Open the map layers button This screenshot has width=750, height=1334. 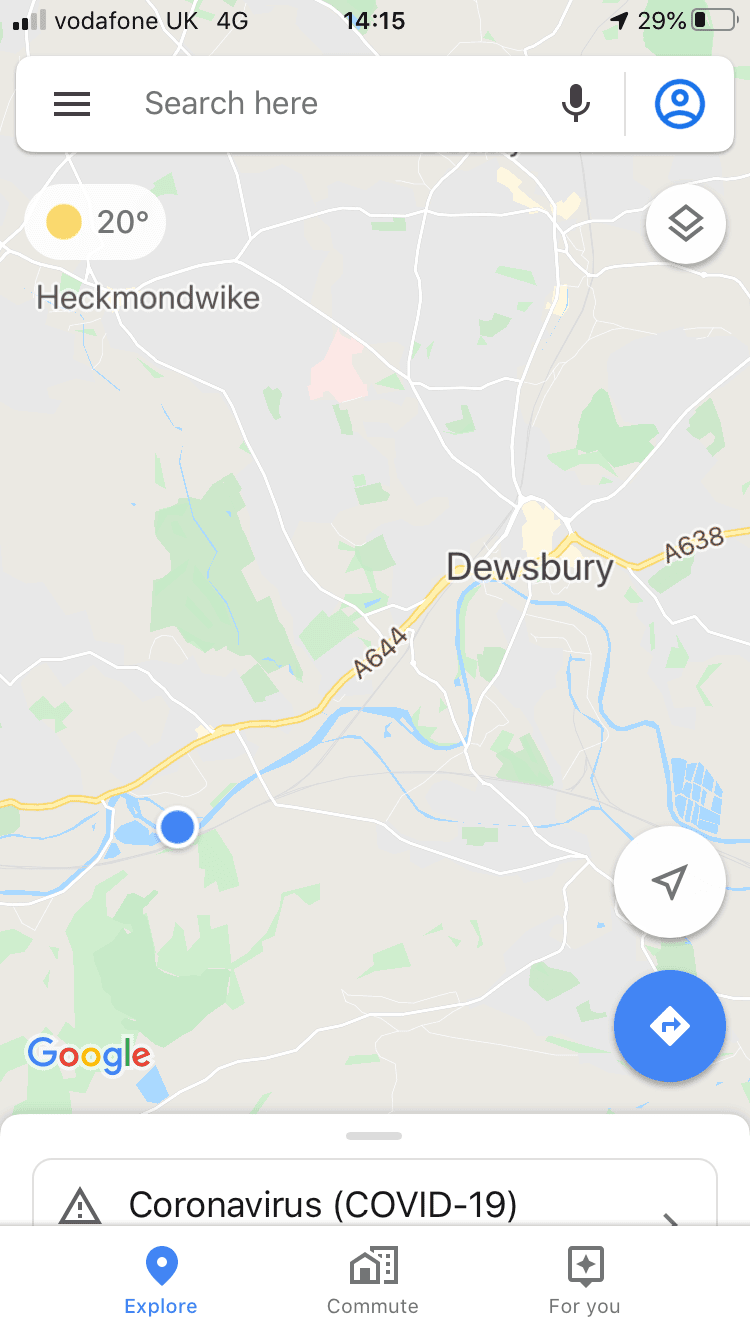[686, 225]
